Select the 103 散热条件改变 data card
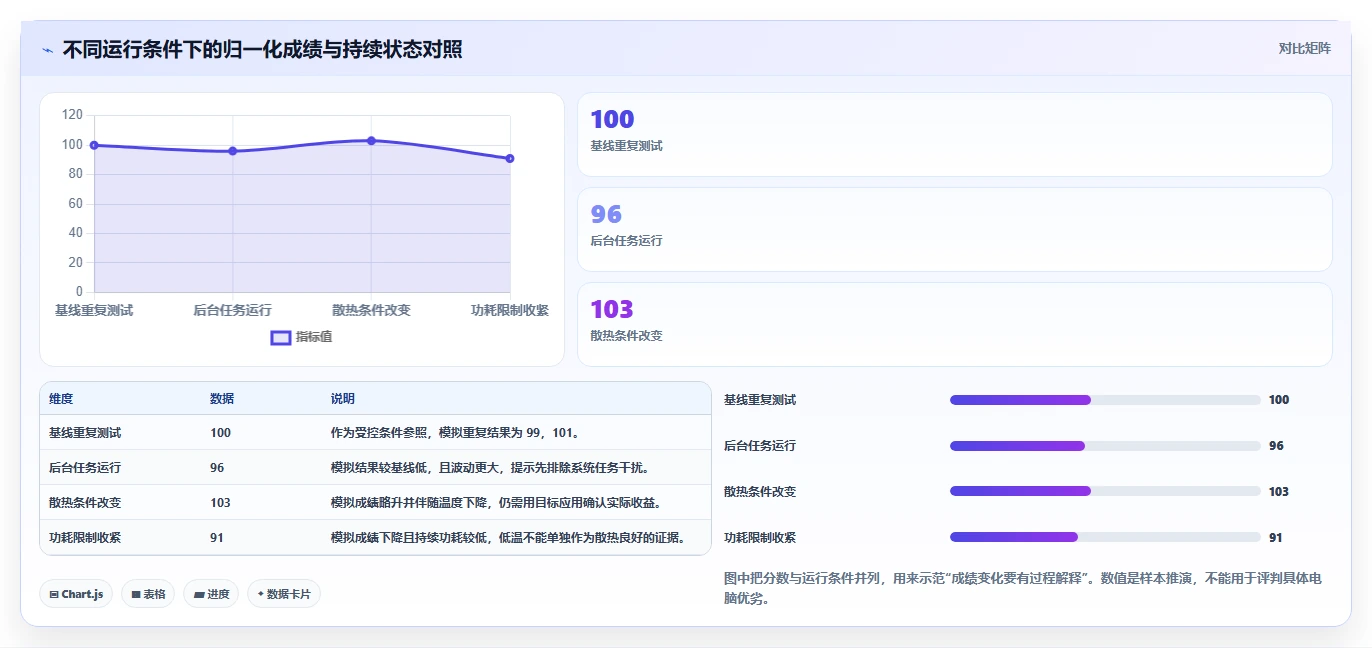The width and height of the screenshot is (1372, 648). tap(955, 324)
